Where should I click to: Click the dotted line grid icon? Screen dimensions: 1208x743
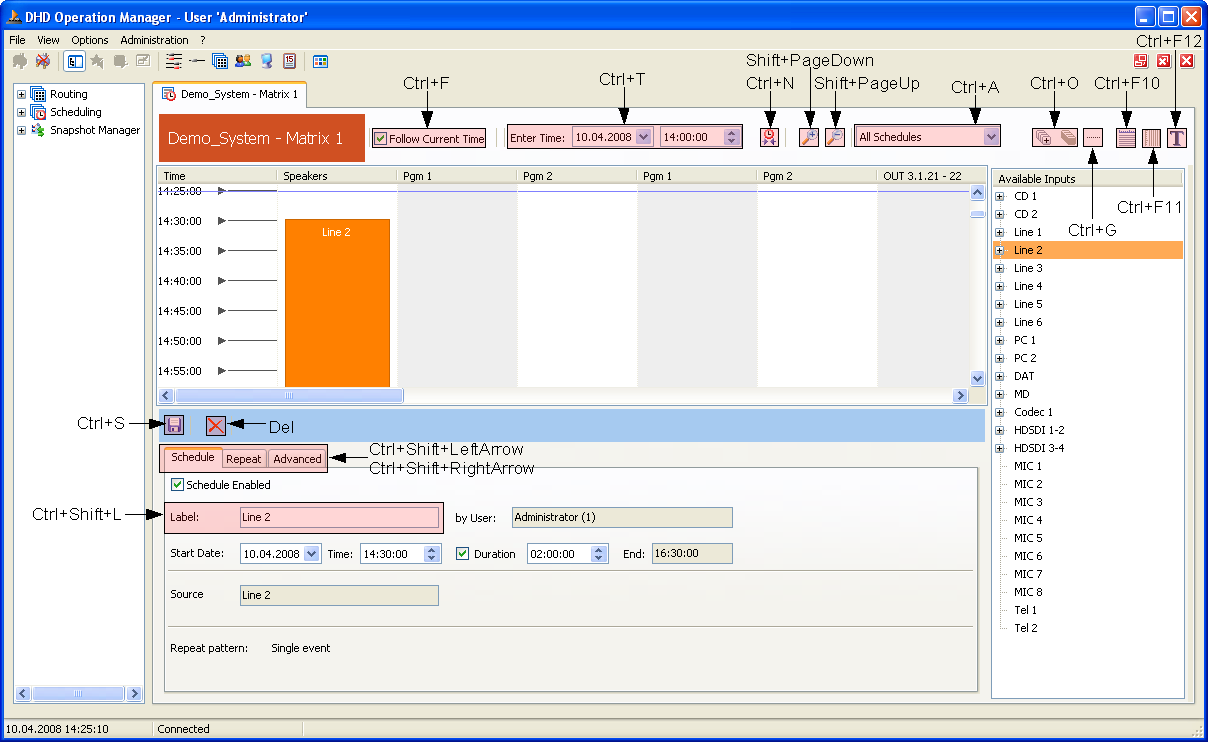pyautogui.click(x=1093, y=138)
